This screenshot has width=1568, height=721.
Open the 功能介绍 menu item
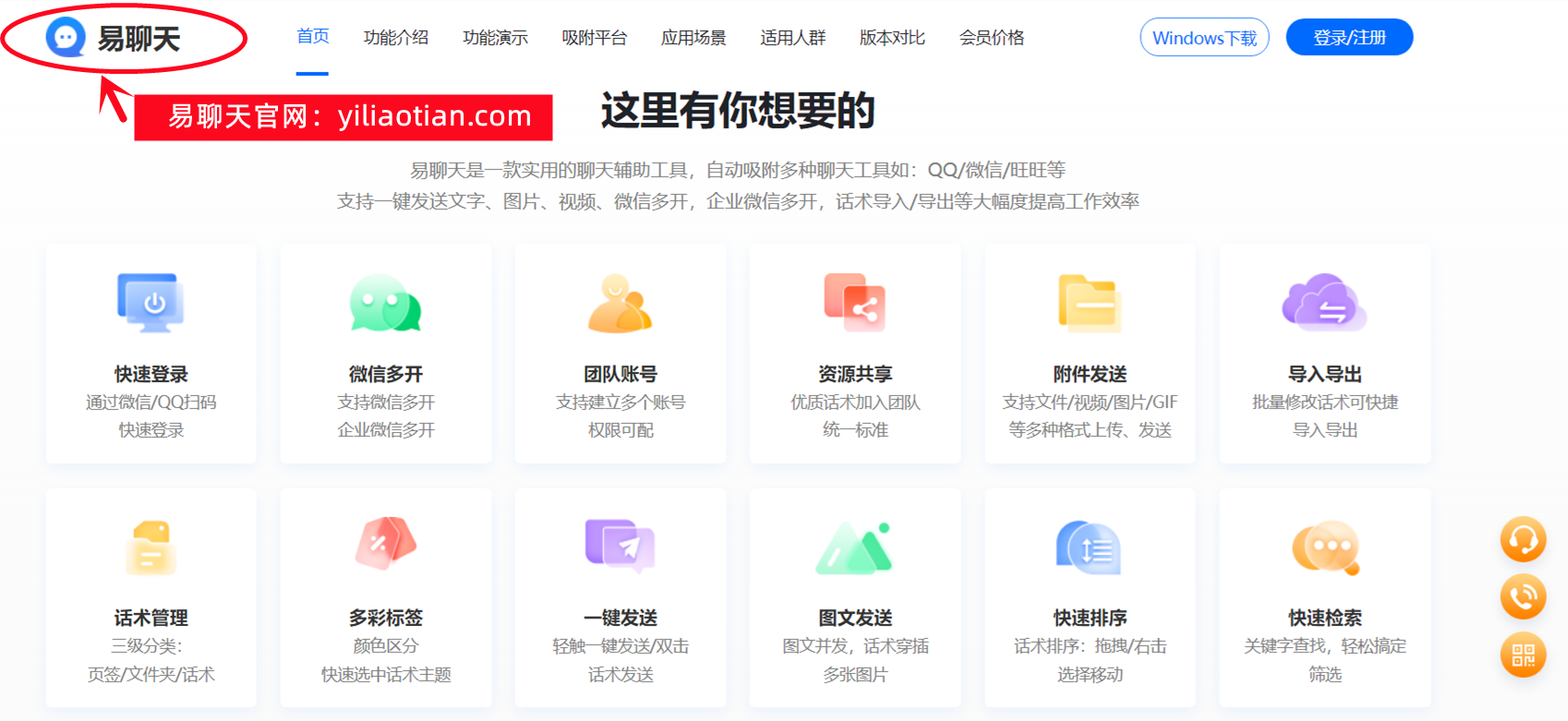396,38
